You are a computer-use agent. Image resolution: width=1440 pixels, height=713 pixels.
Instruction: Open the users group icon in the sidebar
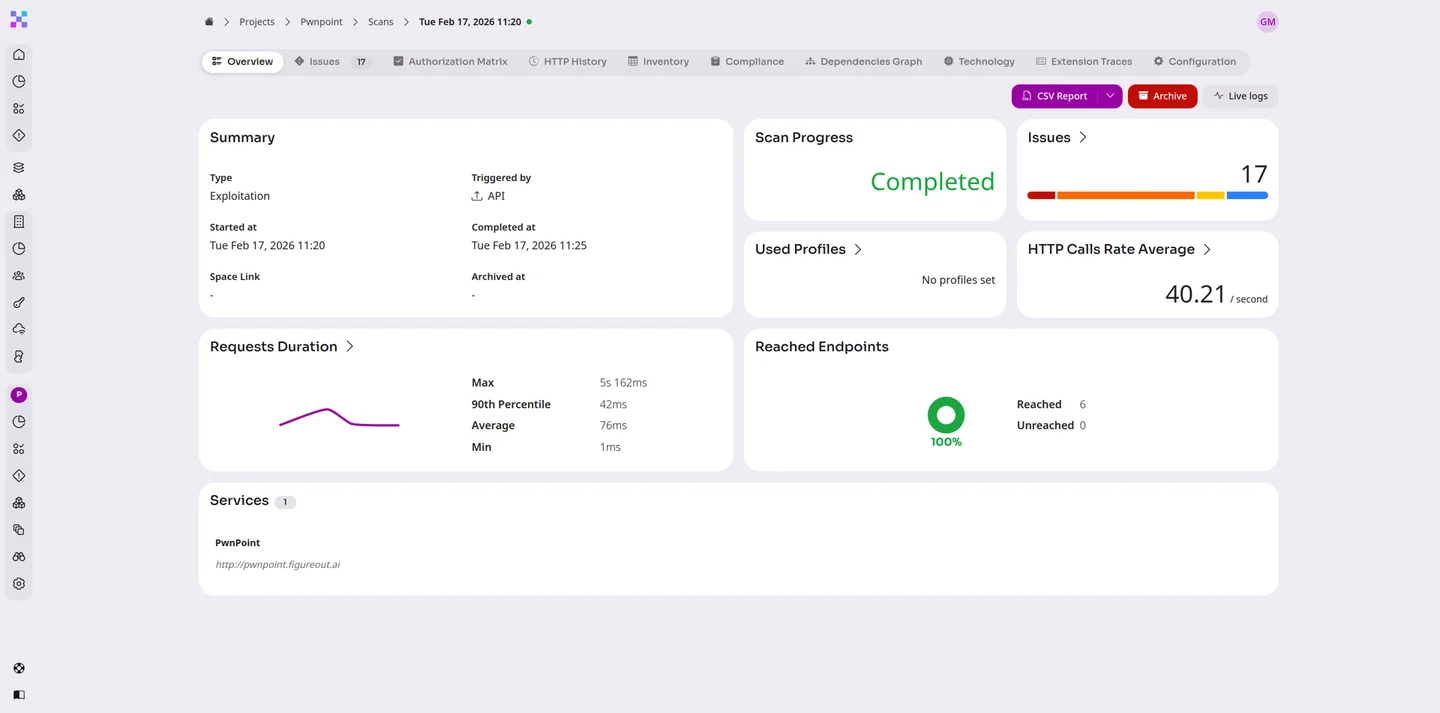(19, 276)
